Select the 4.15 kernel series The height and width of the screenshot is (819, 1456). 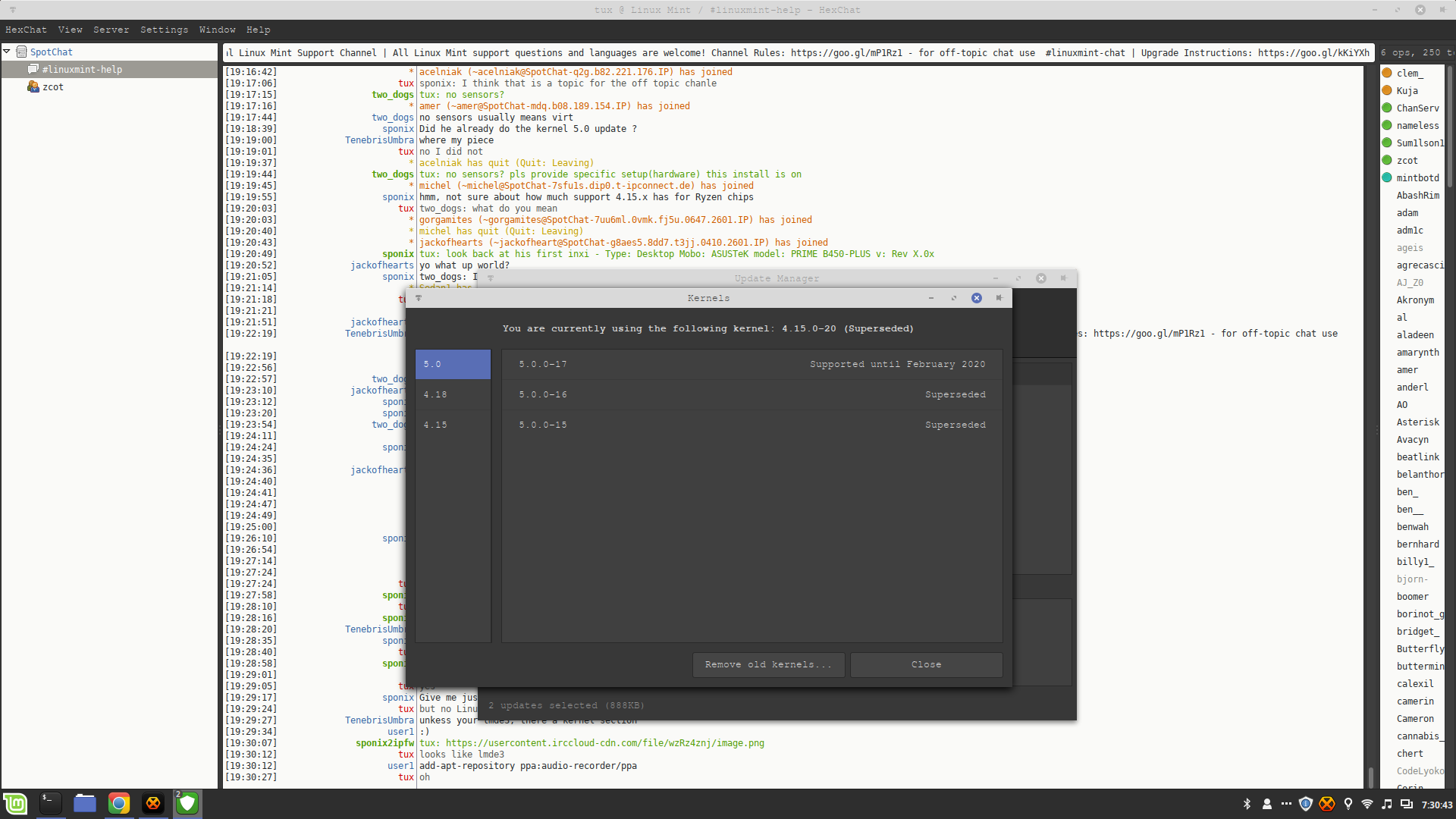[453, 425]
